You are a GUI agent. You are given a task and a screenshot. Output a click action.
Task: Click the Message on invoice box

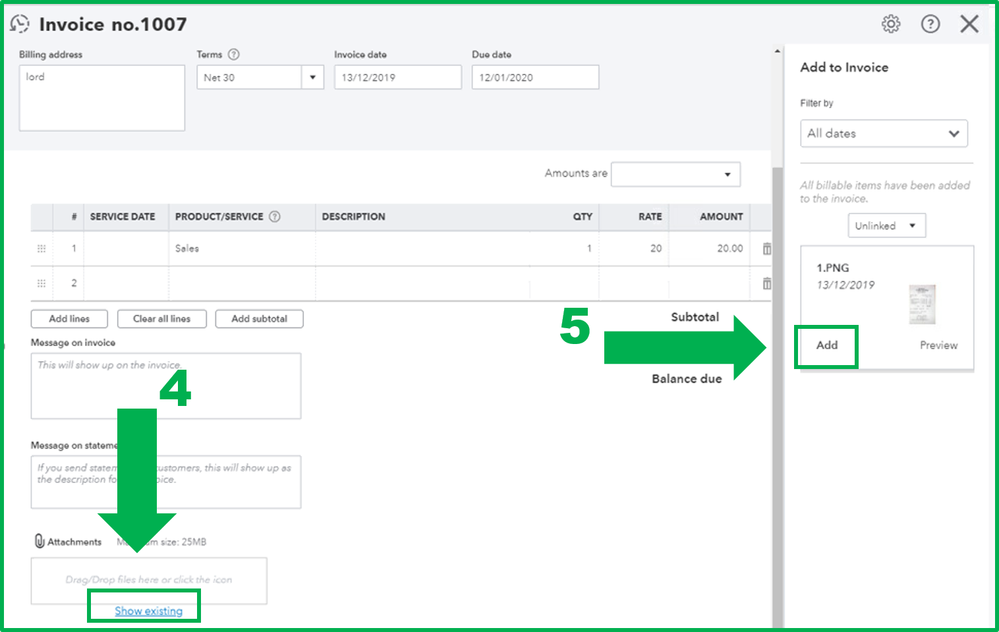(166, 386)
